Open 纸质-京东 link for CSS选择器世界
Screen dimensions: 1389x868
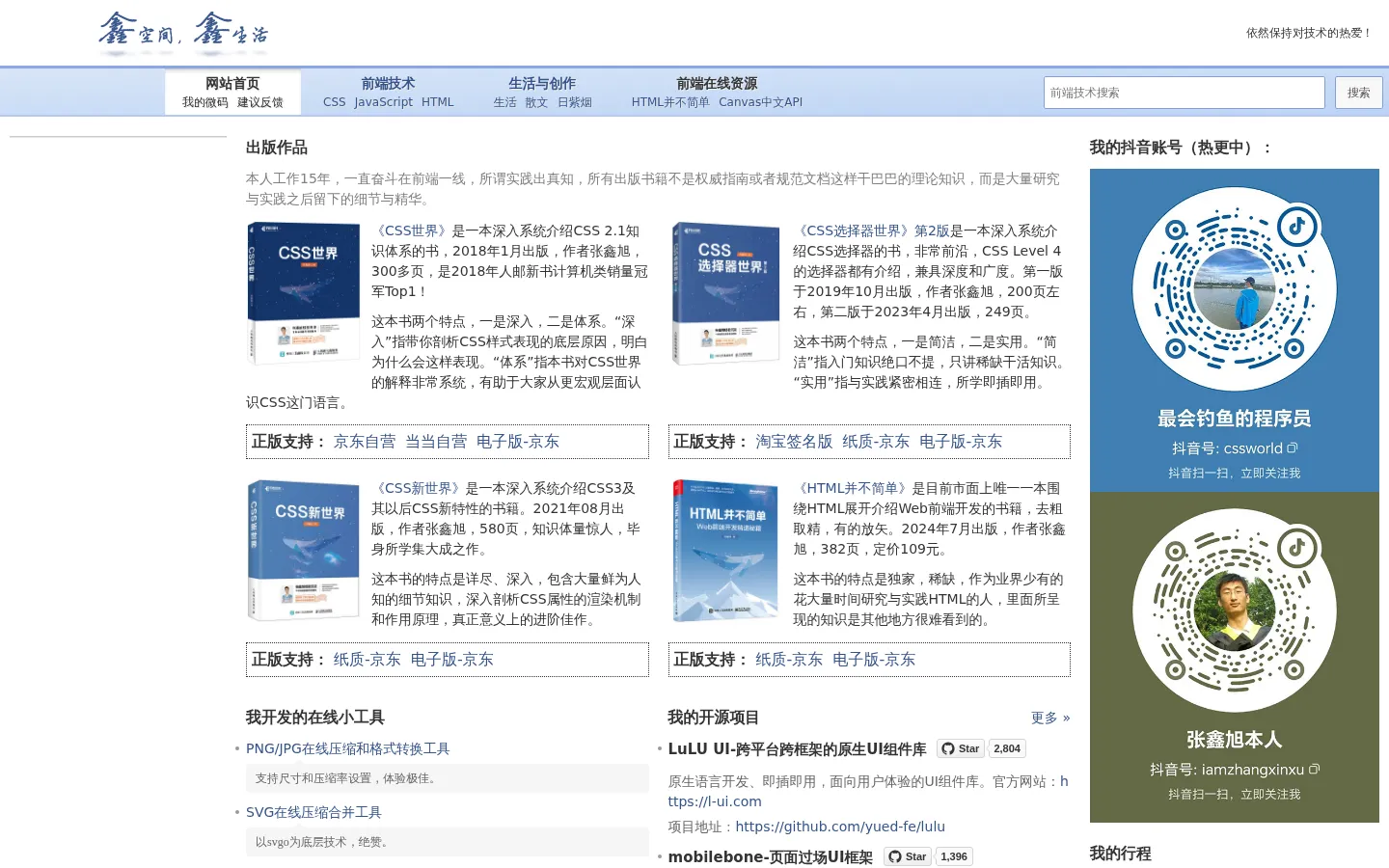tap(876, 442)
